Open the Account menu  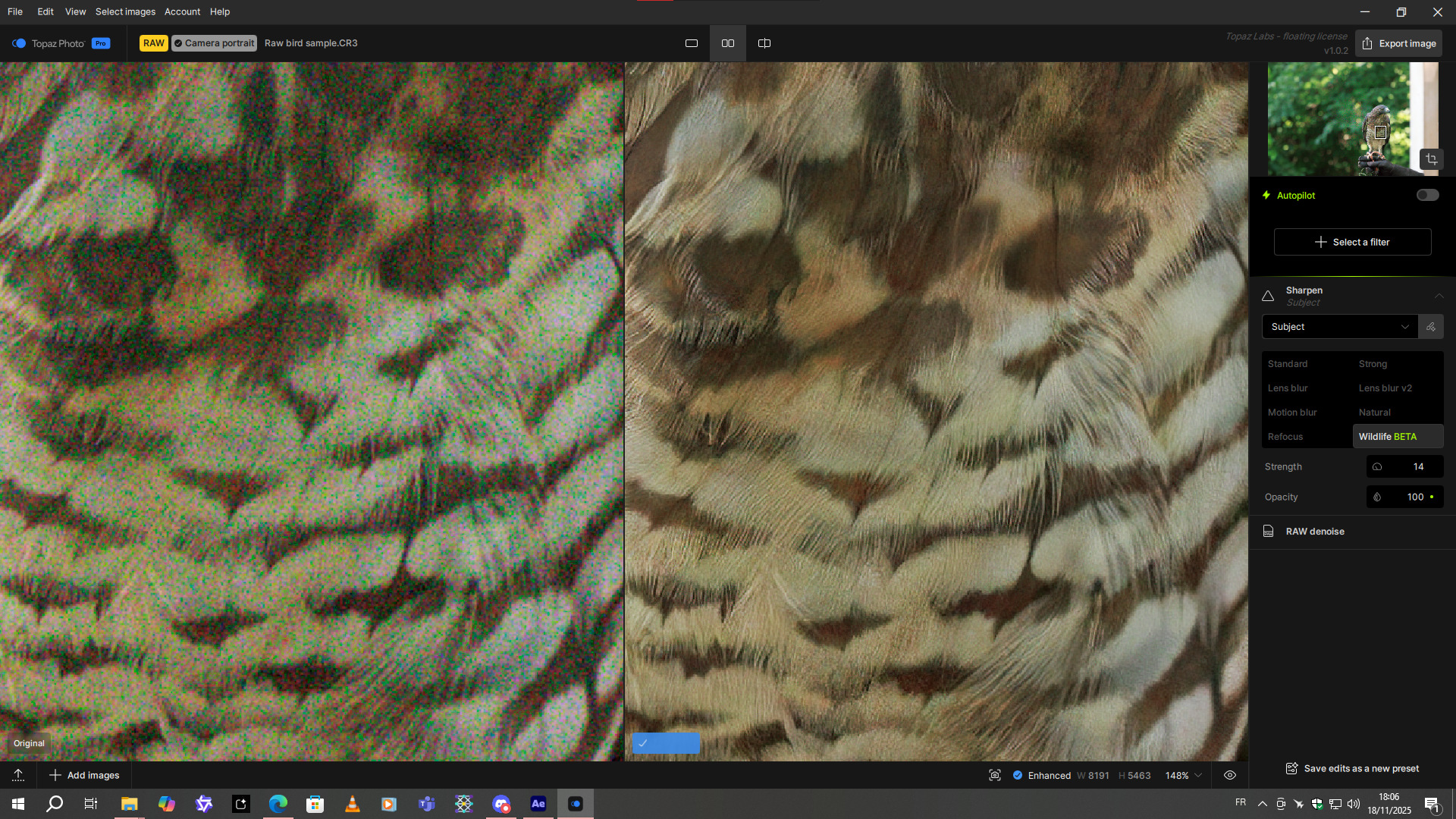pos(182,12)
